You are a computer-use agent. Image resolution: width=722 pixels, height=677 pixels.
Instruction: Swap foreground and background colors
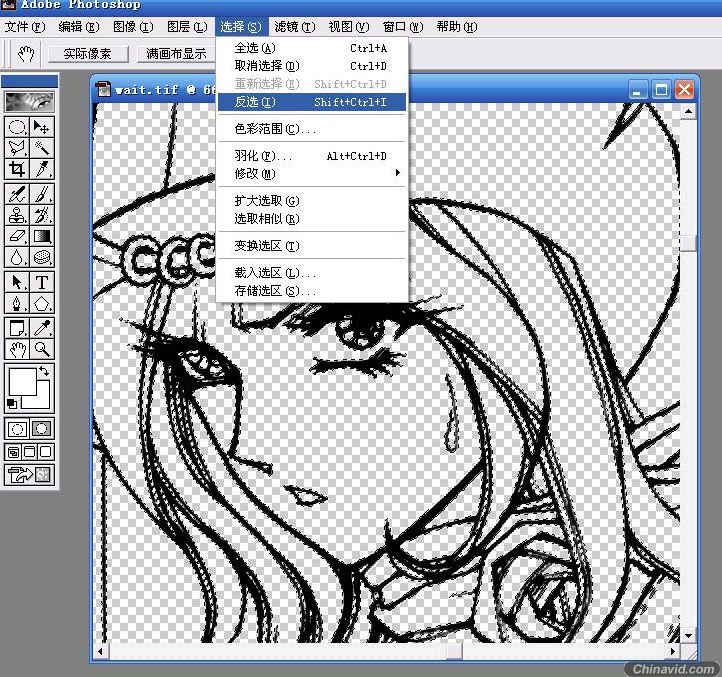[45, 371]
